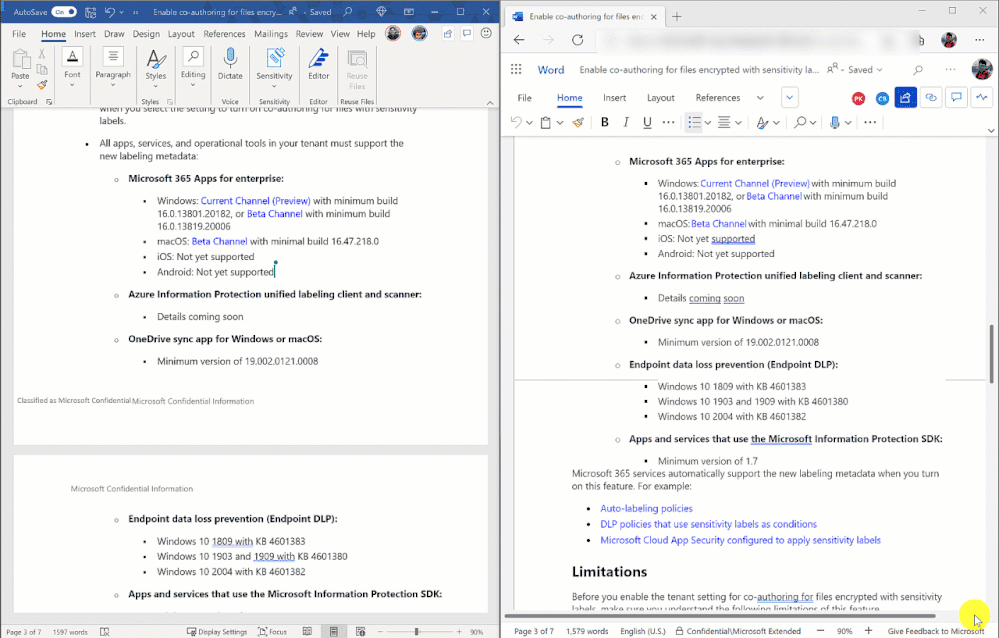
Task: Open the File tab in desktop Word
Action: click(19, 34)
